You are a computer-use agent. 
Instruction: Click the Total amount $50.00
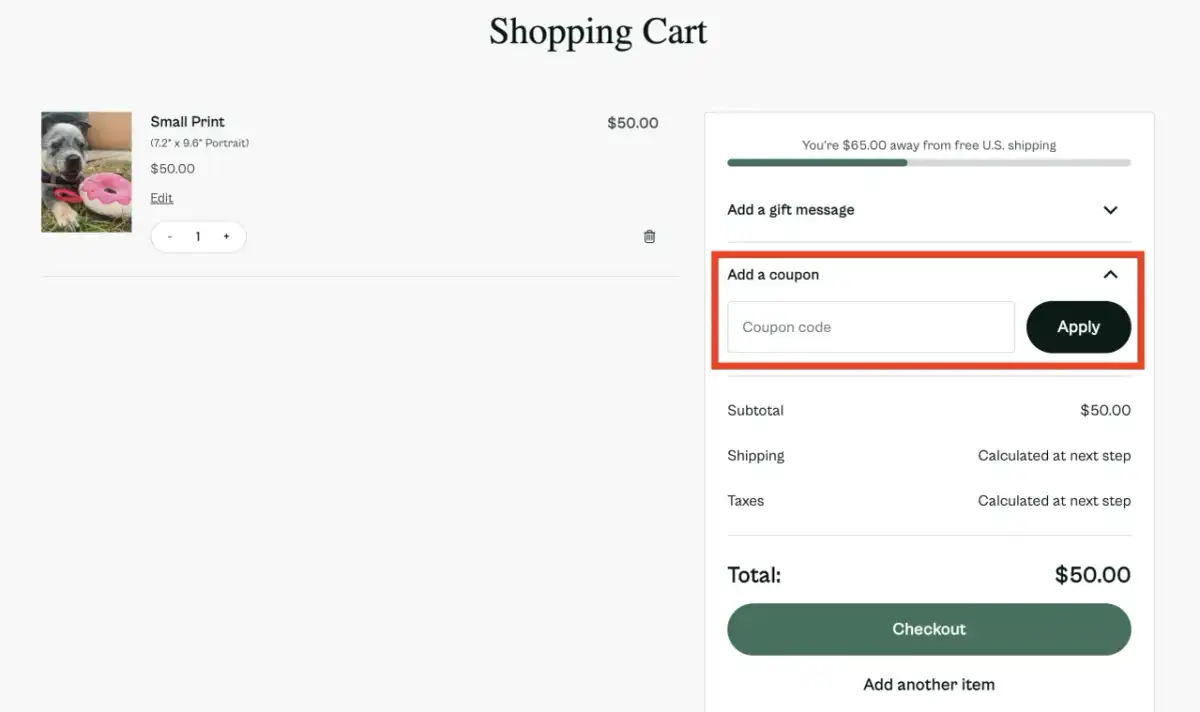pos(1093,575)
